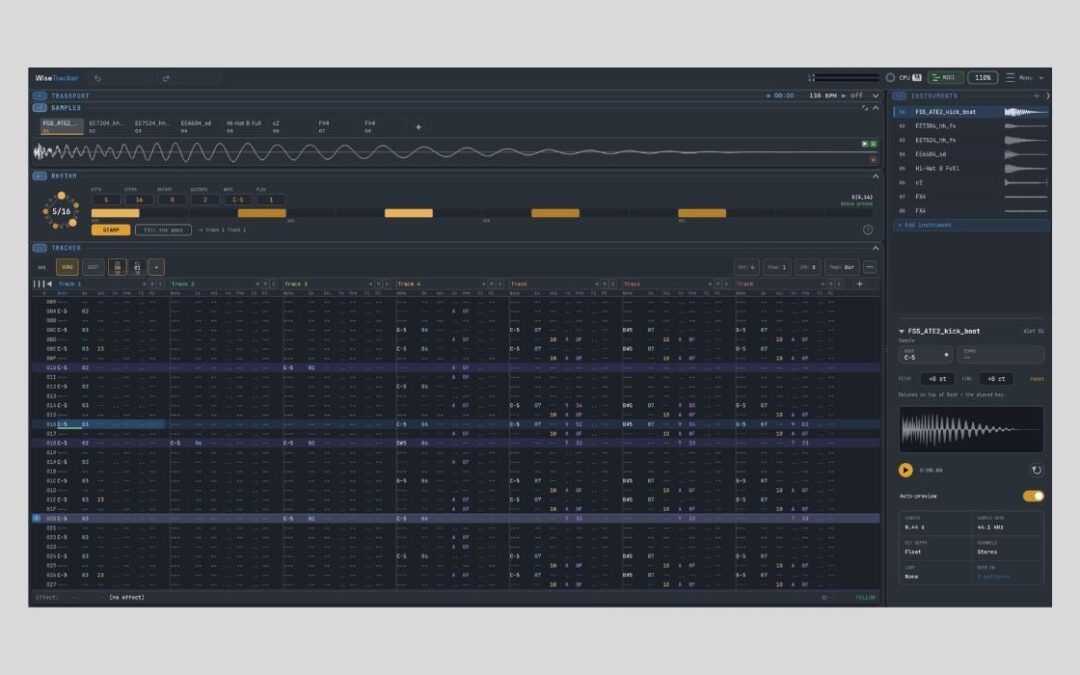Add an instrument with the INSTRUMENTS header plus
Screen dimensions: 1080x675
point(1036,96)
